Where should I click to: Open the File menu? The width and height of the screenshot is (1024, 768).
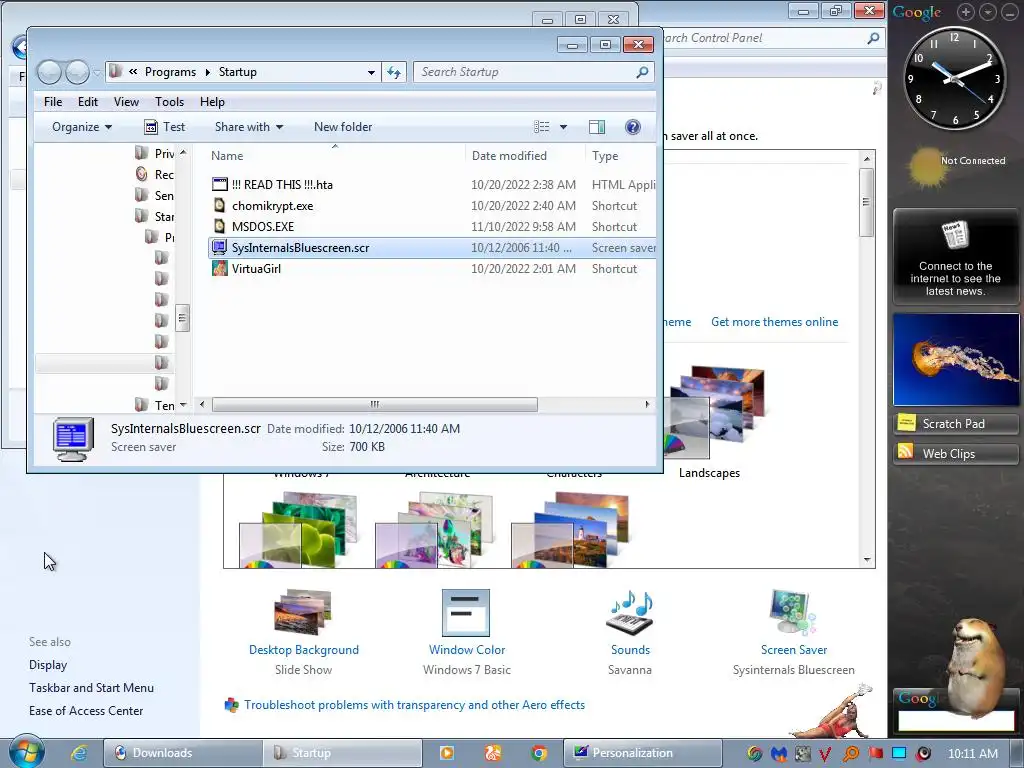pos(53,101)
